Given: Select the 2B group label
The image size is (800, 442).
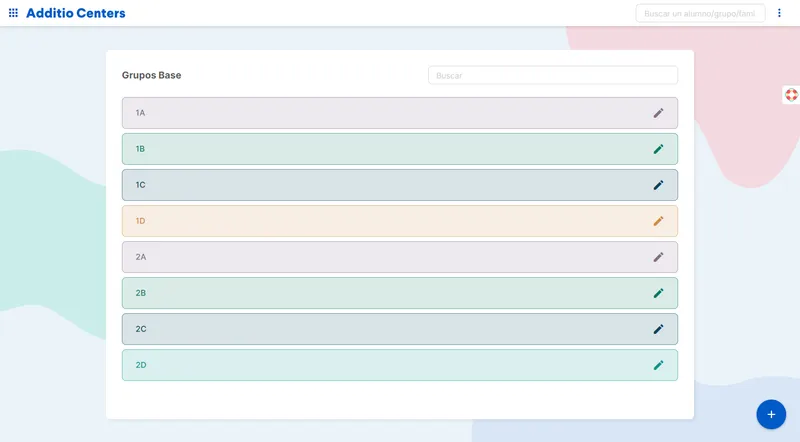Looking at the screenshot, I should click(141, 293).
